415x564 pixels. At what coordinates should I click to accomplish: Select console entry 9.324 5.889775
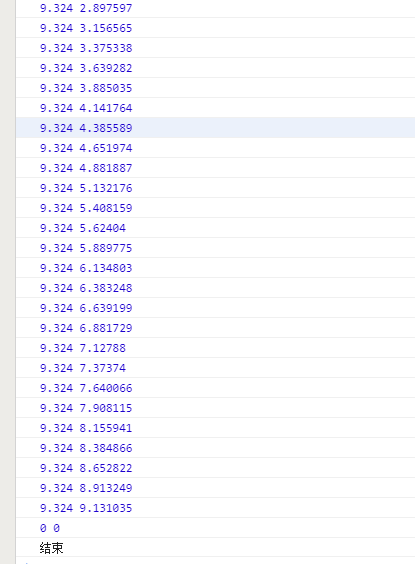[215, 248]
